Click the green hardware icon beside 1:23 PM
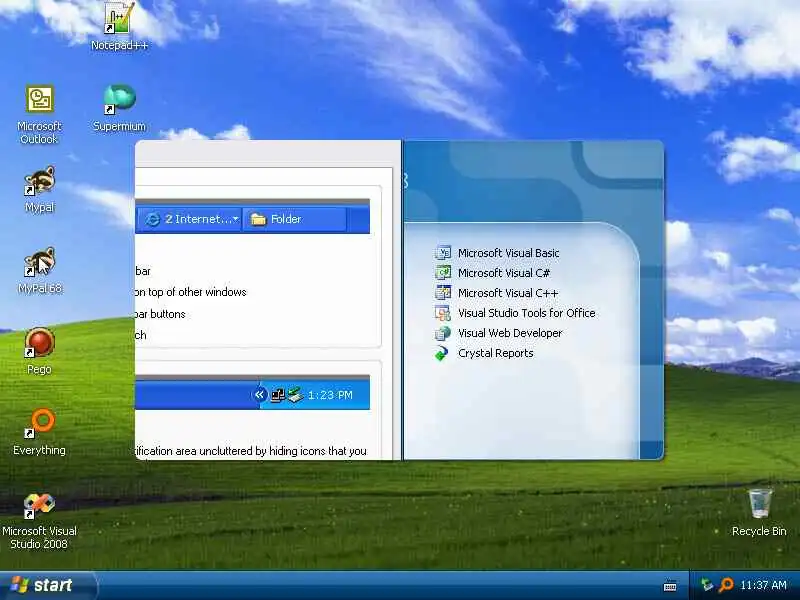This screenshot has width=800, height=600. (295, 395)
